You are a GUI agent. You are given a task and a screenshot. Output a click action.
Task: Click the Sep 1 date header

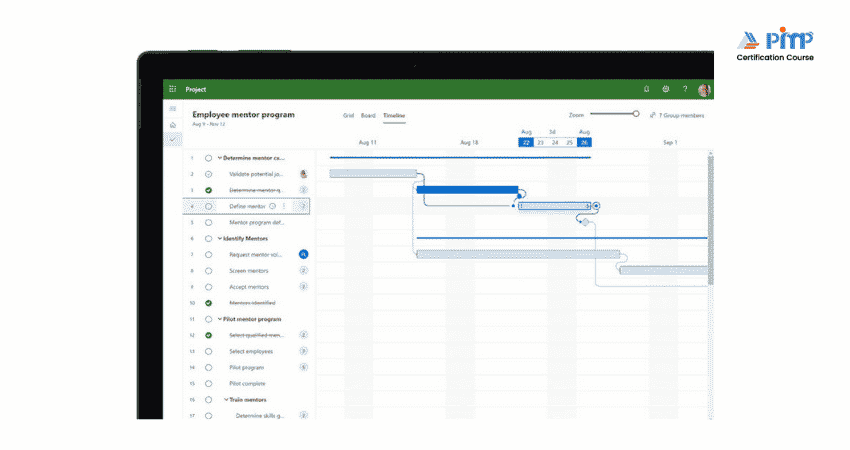pyautogui.click(x=670, y=143)
